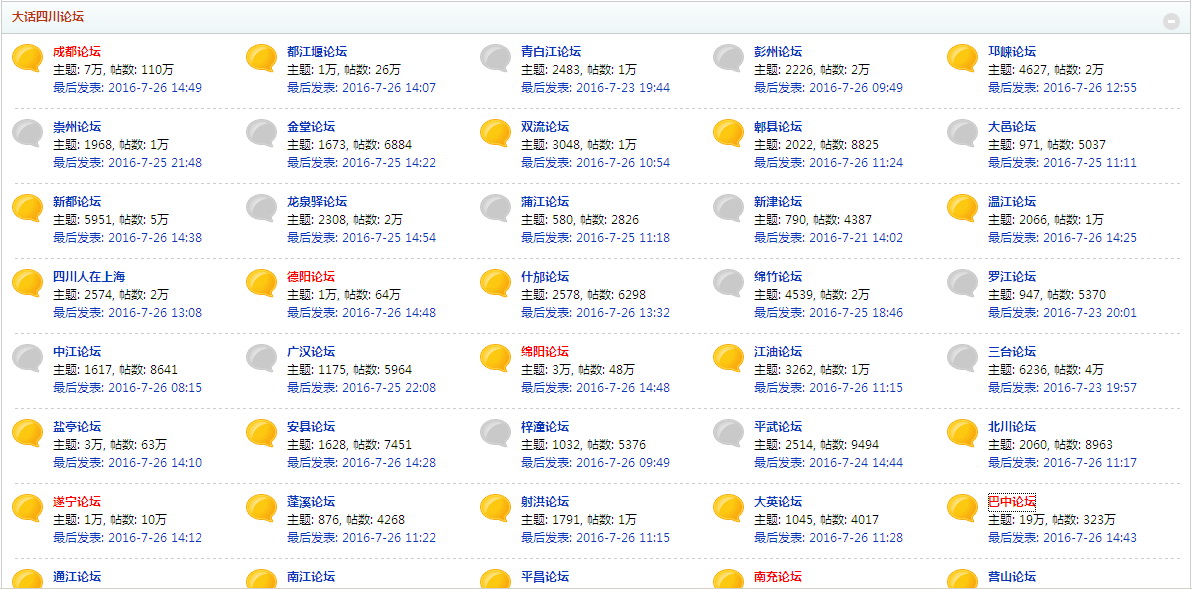Click the text "主题: 19万, 帖数: 323万"
This screenshot has width=1192, height=589.
click(x=1052, y=520)
